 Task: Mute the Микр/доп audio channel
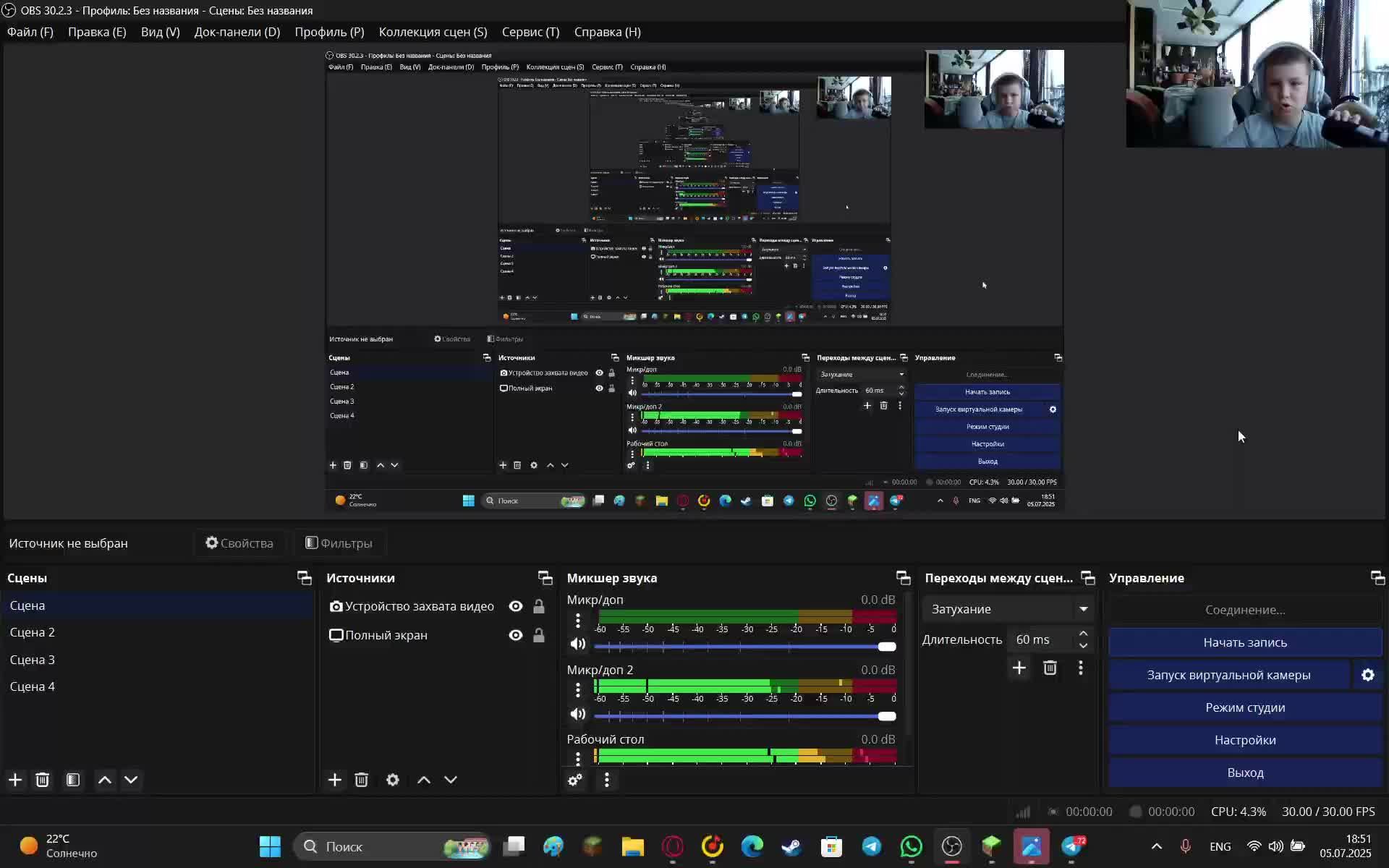point(578,644)
